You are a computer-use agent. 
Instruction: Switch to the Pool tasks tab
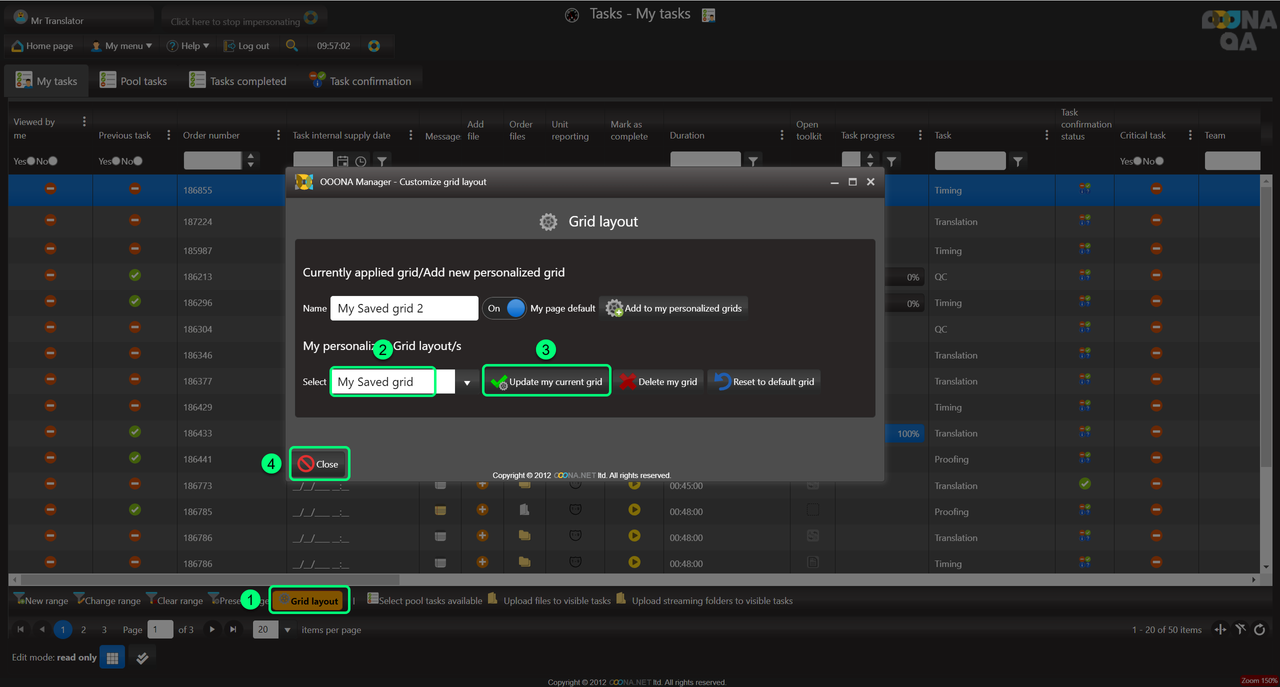pyautogui.click(x=133, y=81)
